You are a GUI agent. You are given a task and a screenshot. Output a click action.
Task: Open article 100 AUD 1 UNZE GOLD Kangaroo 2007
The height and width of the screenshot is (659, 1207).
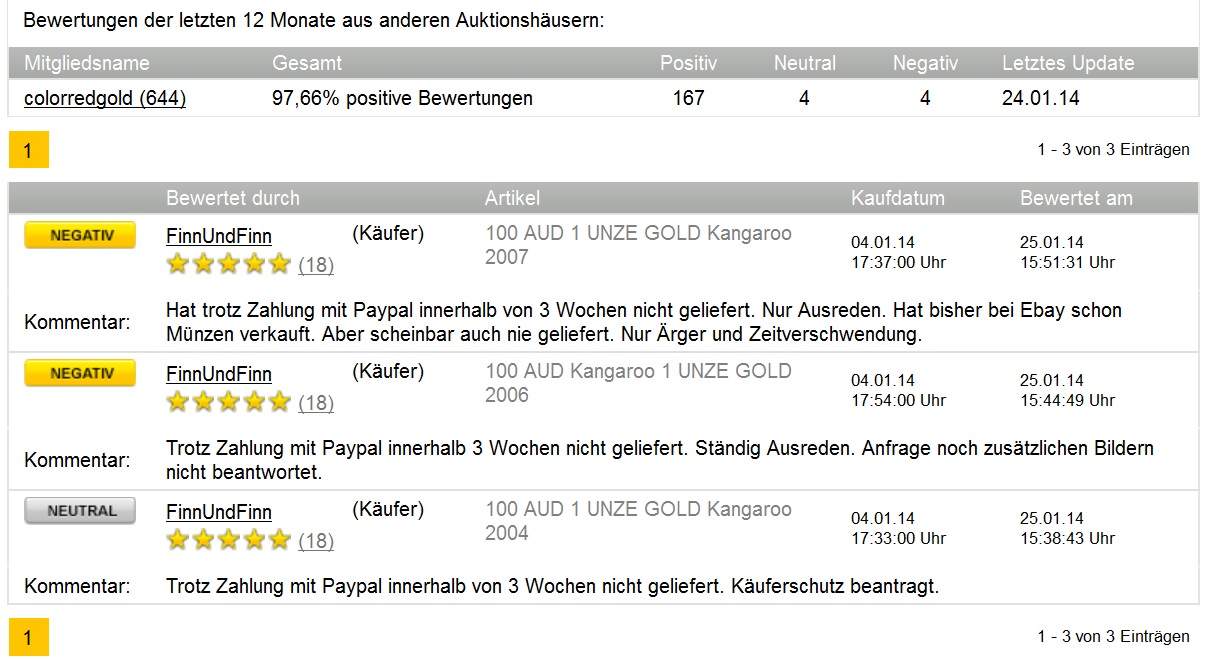pyautogui.click(x=638, y=245)
